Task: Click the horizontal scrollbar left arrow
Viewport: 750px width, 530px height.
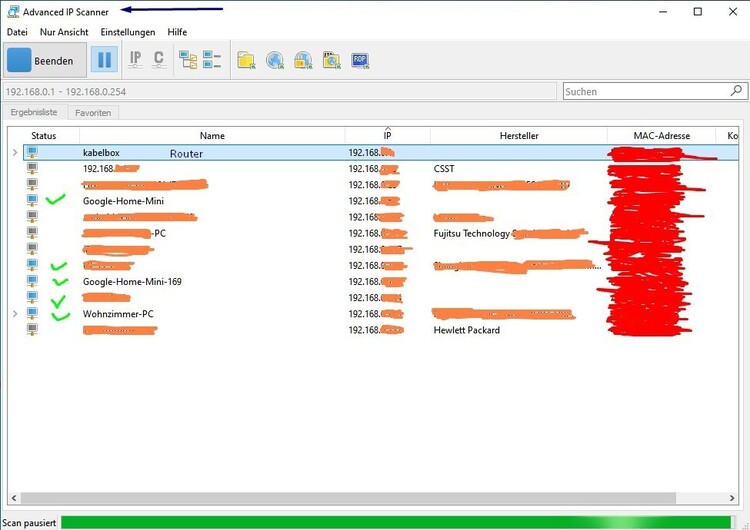Action: coord(14,498)
